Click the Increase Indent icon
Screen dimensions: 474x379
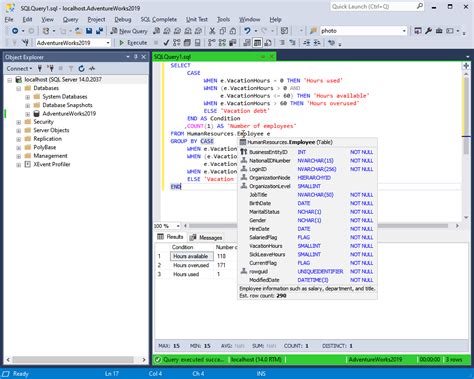pos(317,43)
